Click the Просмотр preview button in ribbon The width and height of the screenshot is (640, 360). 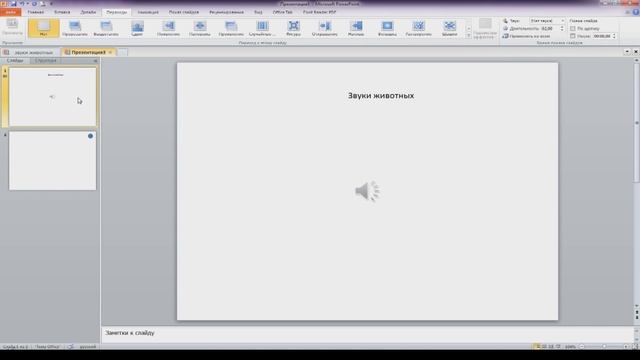point(12,28)
